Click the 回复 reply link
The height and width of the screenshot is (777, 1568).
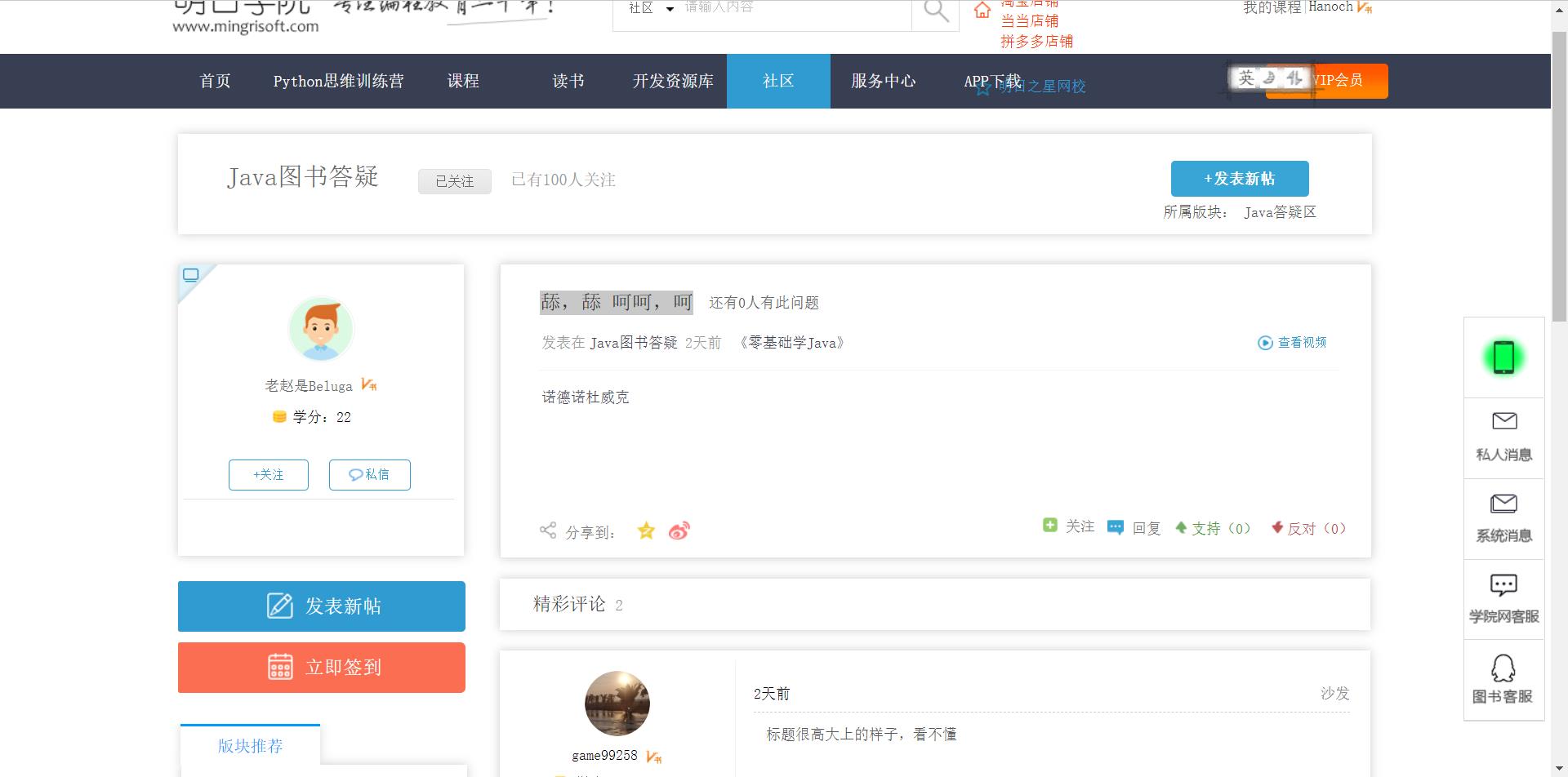point(1147,529)
